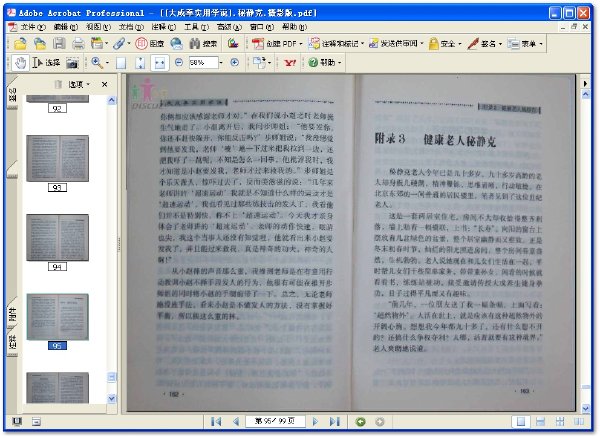
Task: Click the Yahoo Y! toolbar icon
Action: (290, 63)
